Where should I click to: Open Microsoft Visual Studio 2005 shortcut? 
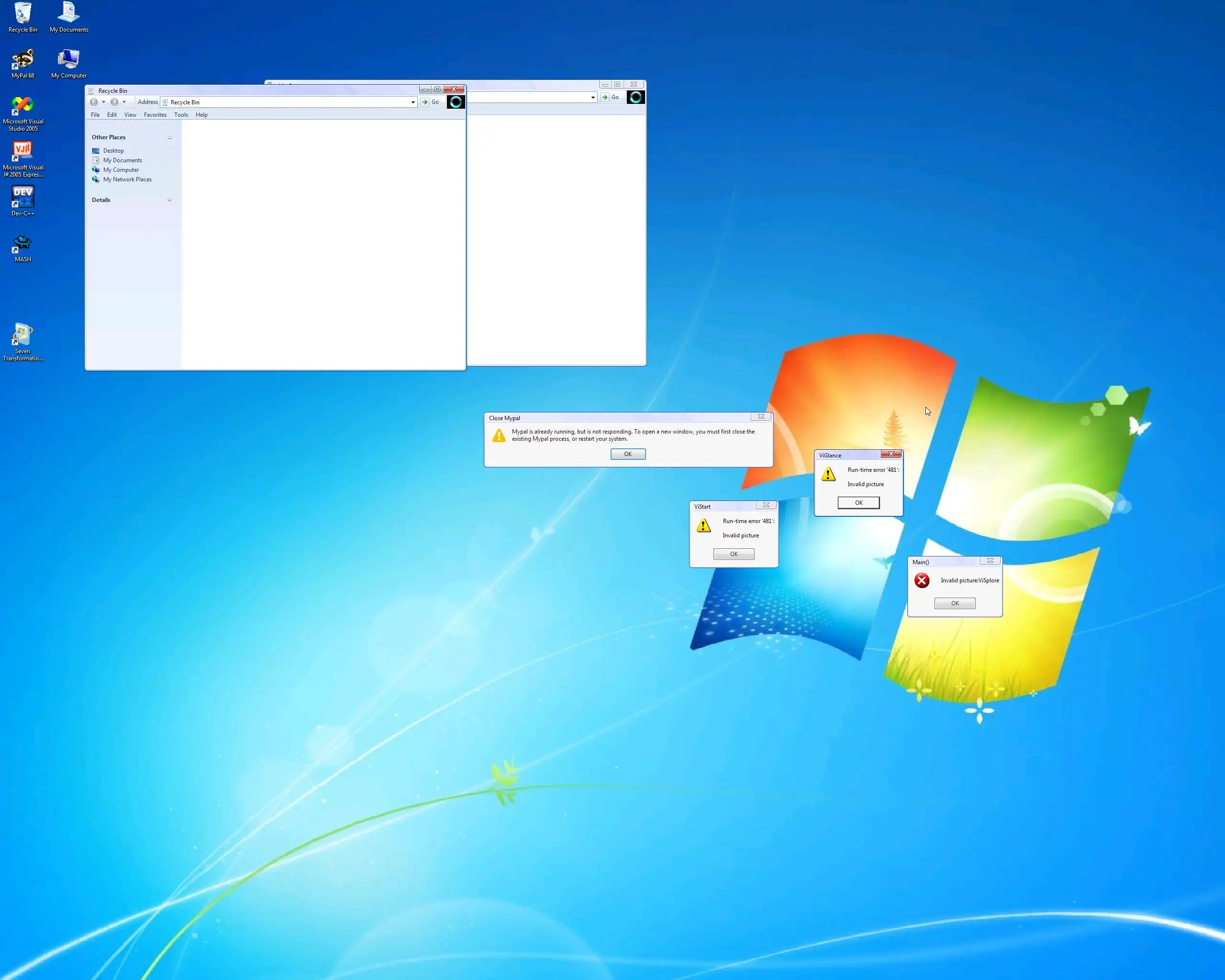22,106
